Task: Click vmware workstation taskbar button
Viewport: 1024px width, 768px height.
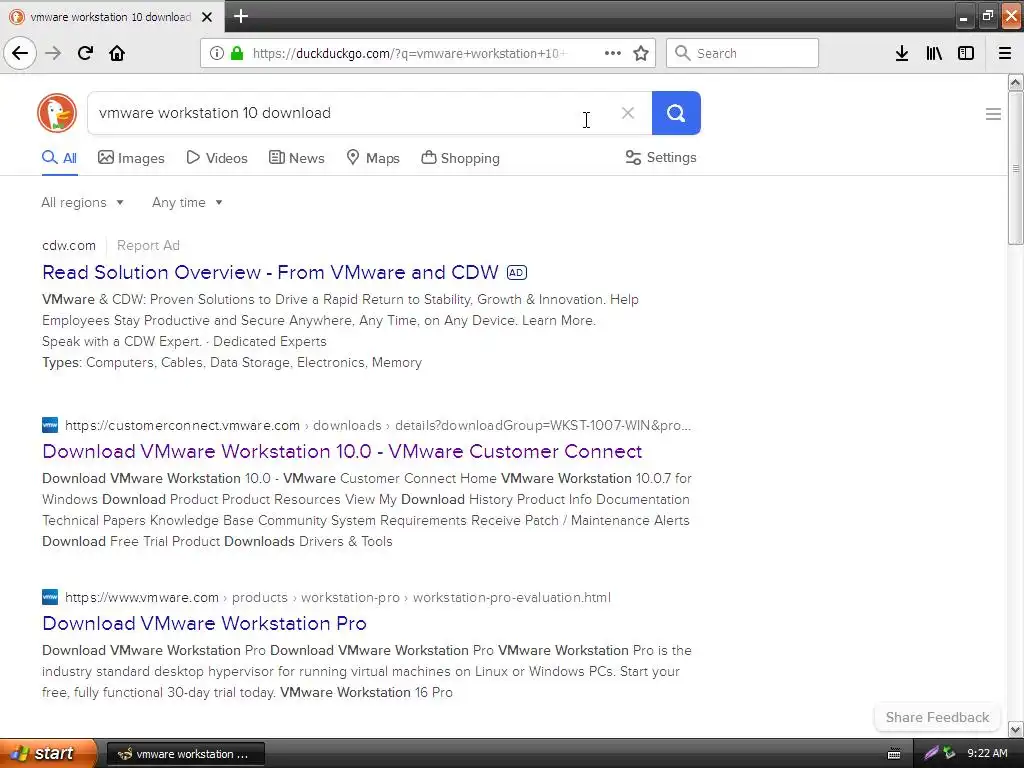Action: pos(185,754)
